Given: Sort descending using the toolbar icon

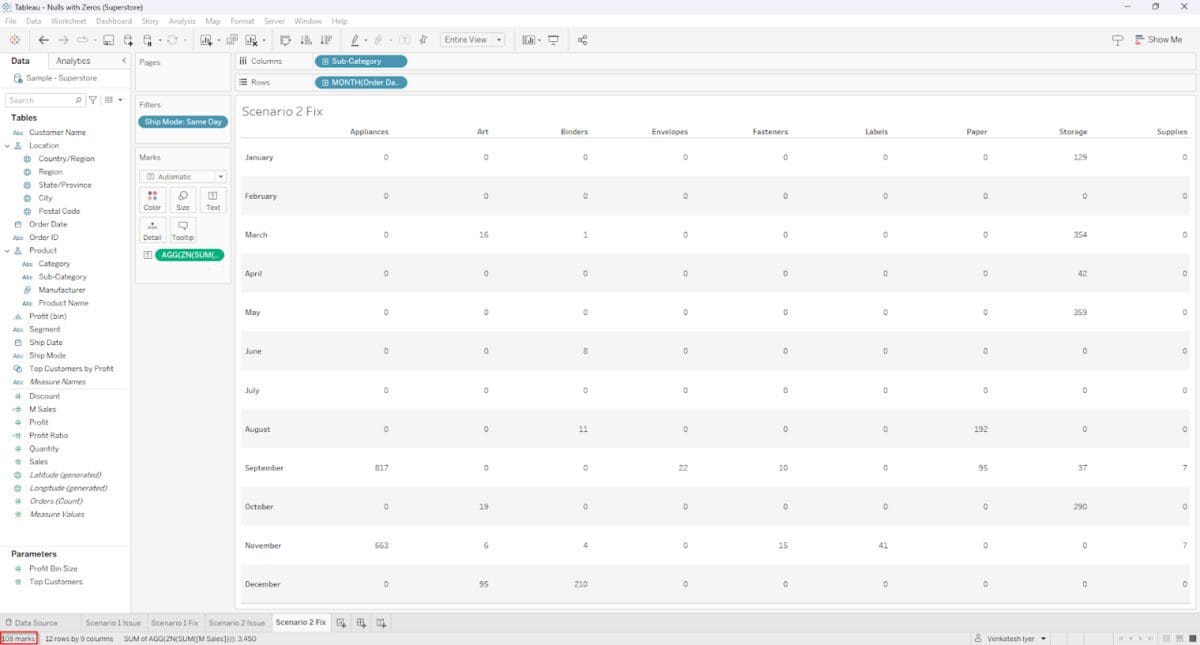Looking at the screenshot, I should click(326, 40).
